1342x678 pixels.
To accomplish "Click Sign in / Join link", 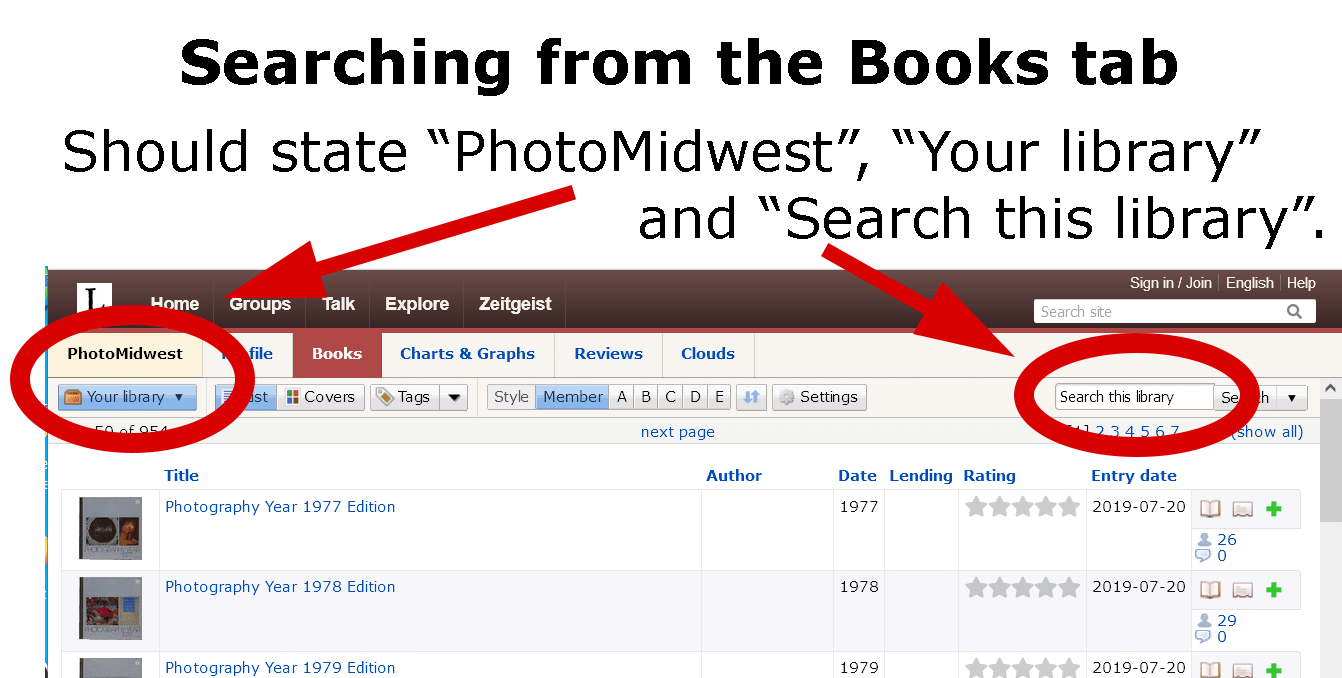I will (1170, 283).
